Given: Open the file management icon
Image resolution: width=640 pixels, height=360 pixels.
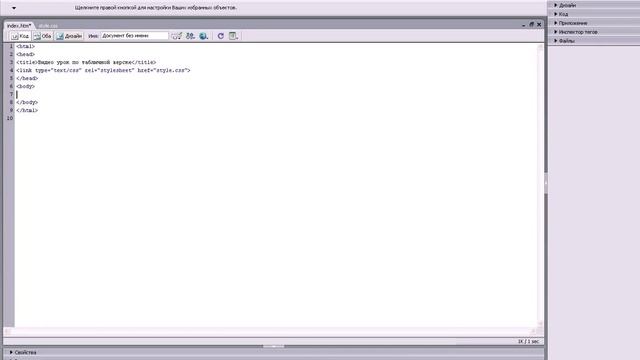Looking at the screenshot, I should 190,36.
